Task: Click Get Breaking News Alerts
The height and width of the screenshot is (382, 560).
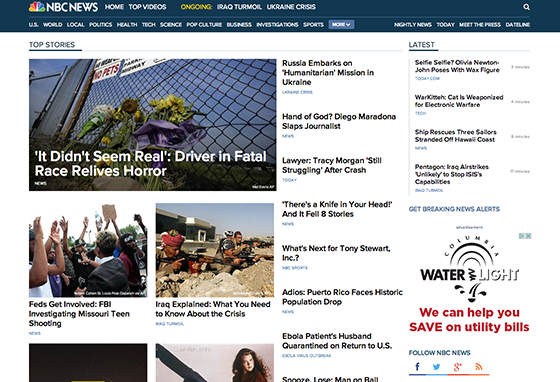Action: 454,209
